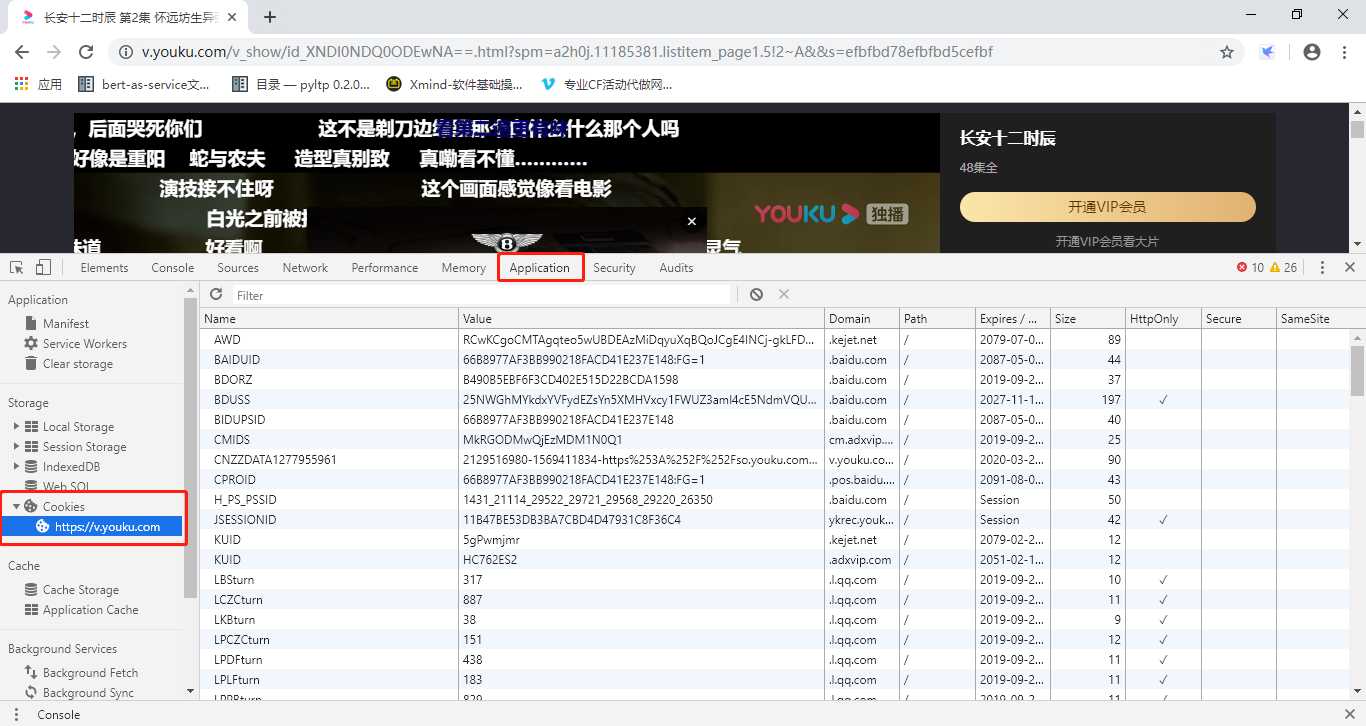Expand the IndexedDB tree node
Viewport: 1366px width, 726px height.
pos(16,467)
